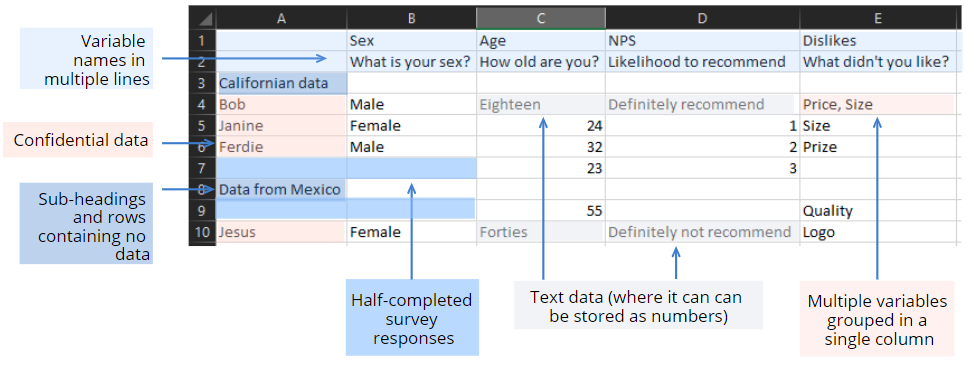Select column A header
Screen dimensions: 966x367
point(282,19)
